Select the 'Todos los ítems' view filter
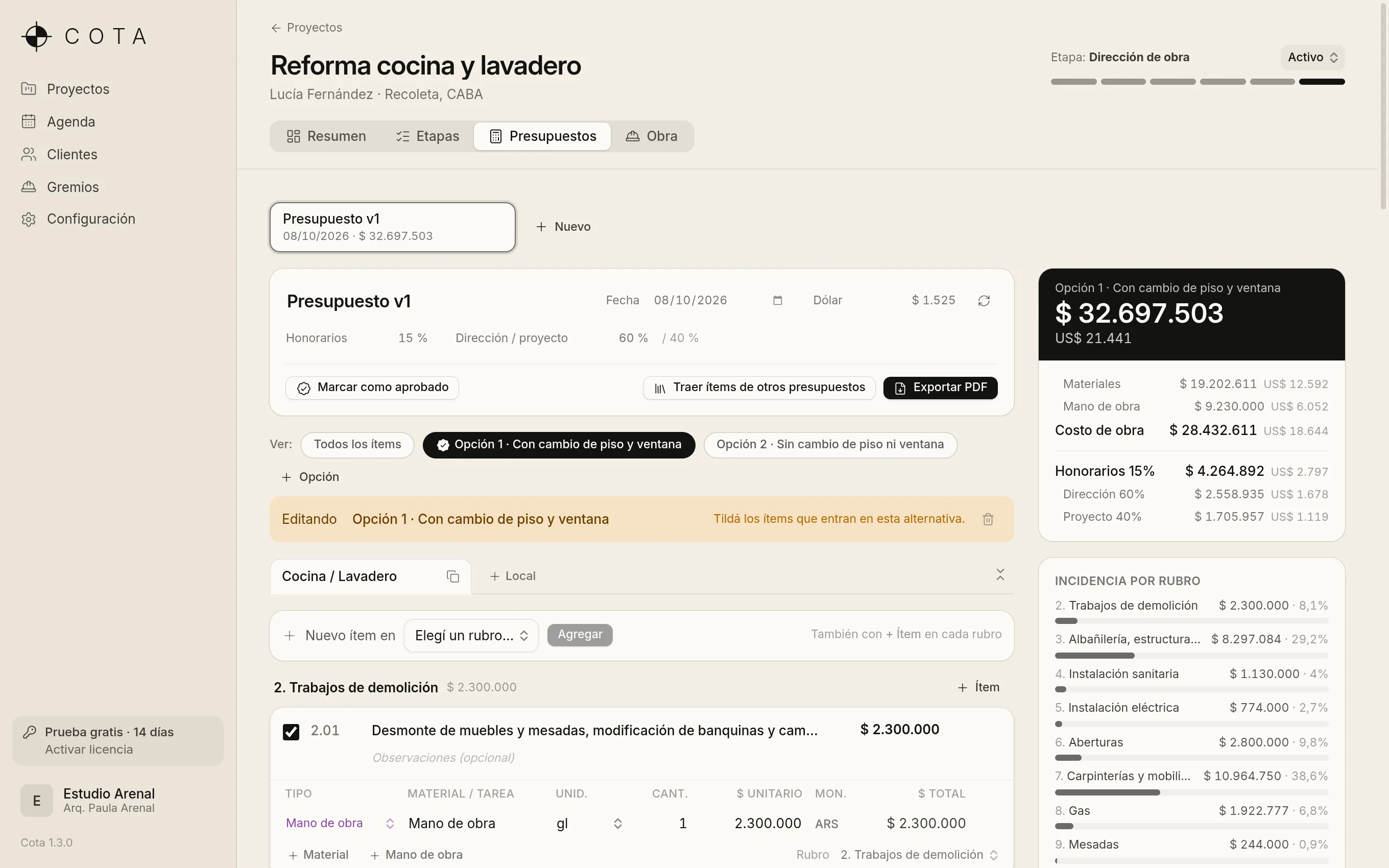1389x868 pixels. [x=357, y=444]
